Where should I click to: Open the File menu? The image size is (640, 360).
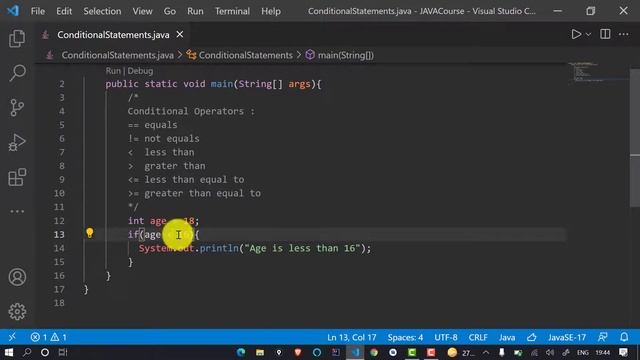pos(38,11)
